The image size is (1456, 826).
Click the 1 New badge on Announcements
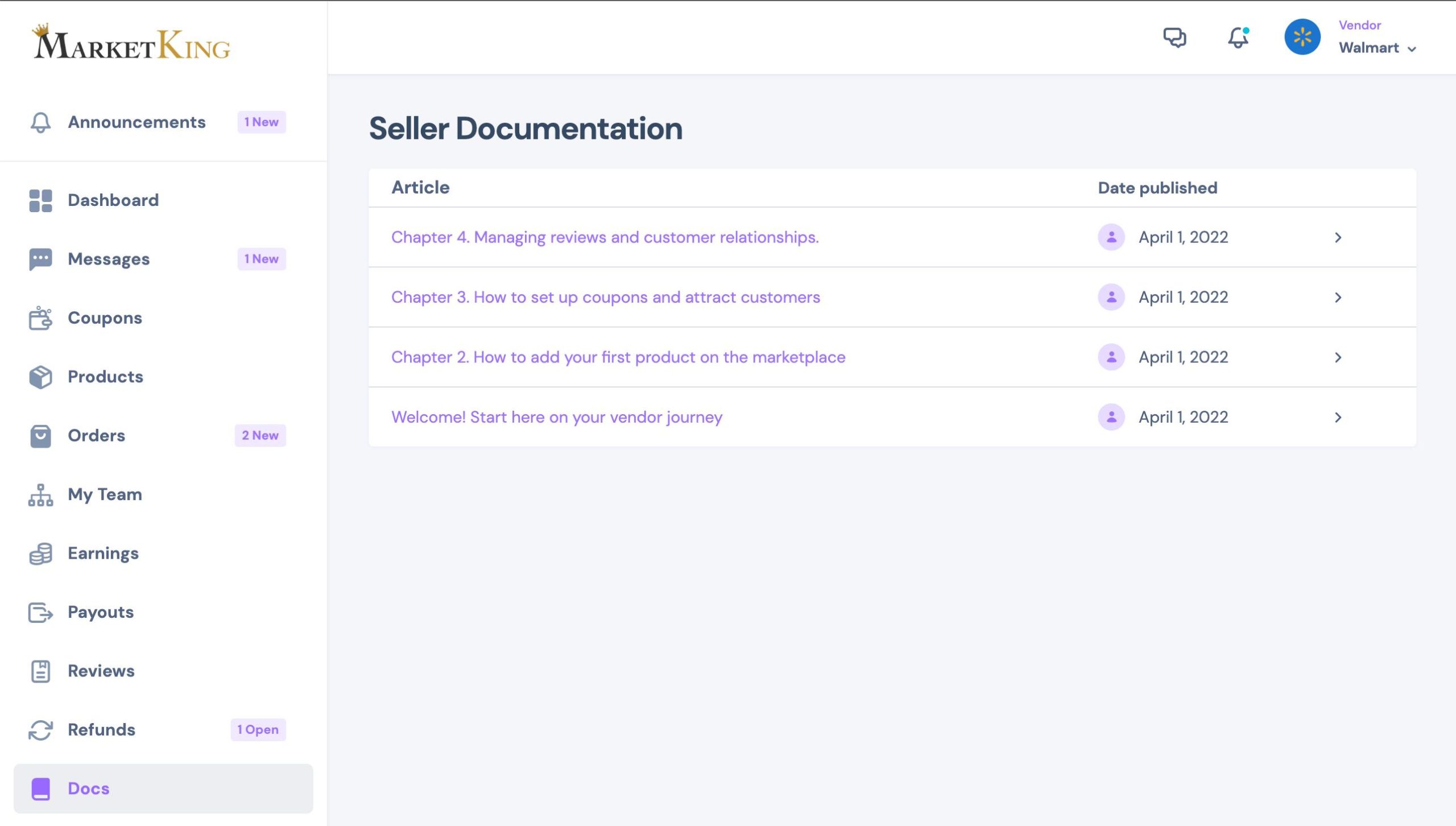point(262,122)
